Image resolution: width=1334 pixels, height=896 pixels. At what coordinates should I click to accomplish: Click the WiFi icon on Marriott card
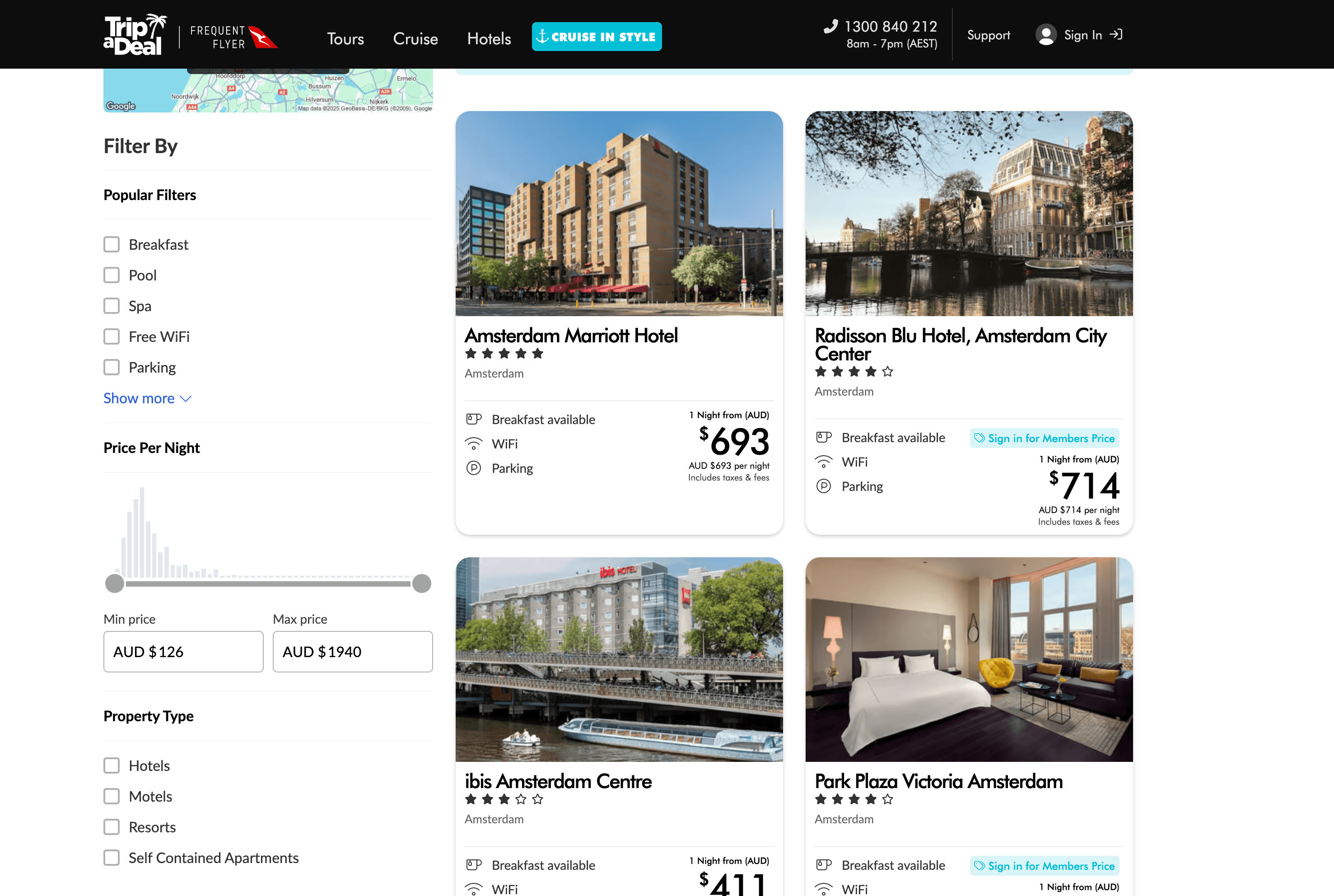[x=474, y=444]
